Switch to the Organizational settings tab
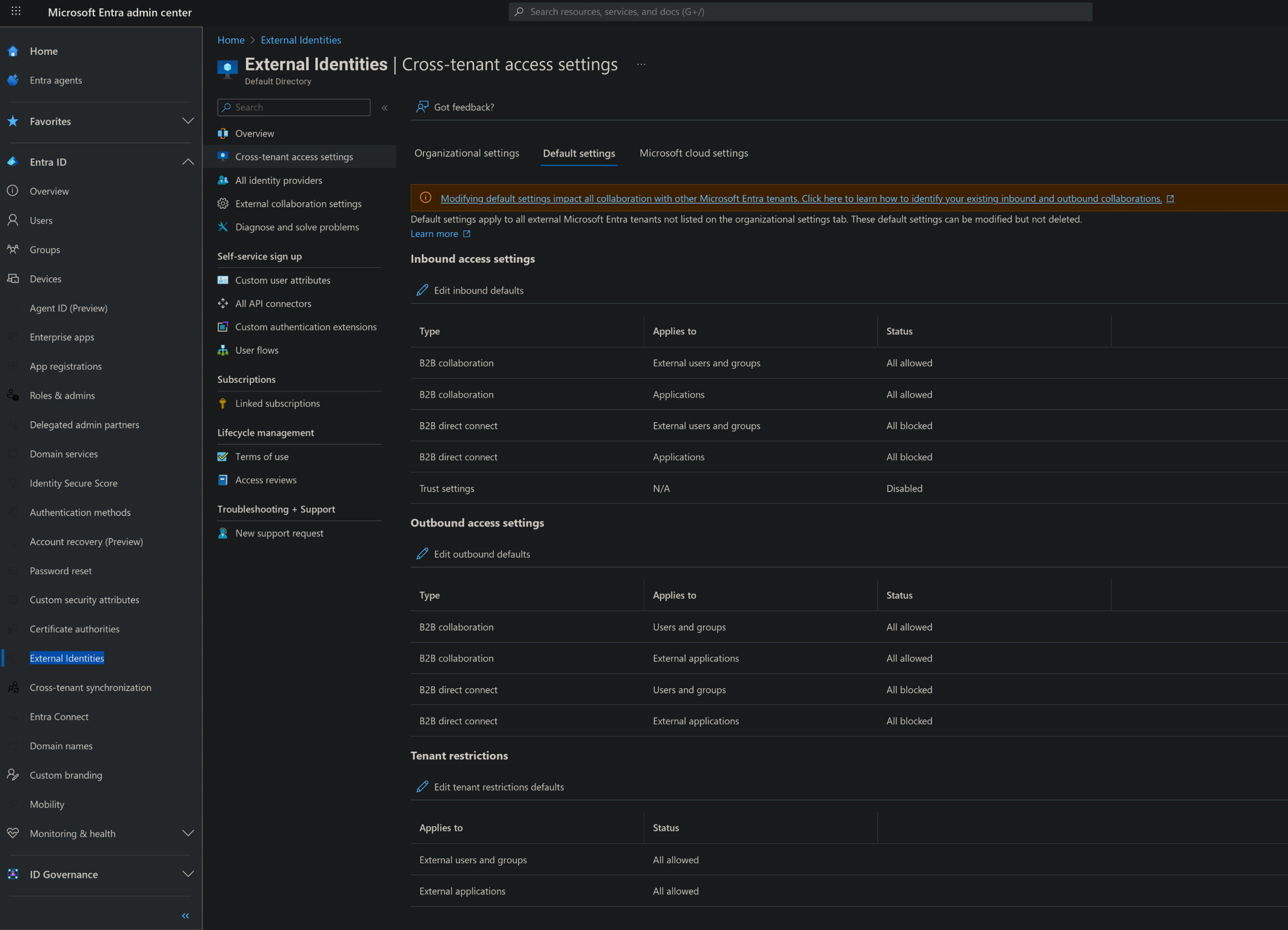The width and height of the screenshot is (1288, 930). point(467,152)
